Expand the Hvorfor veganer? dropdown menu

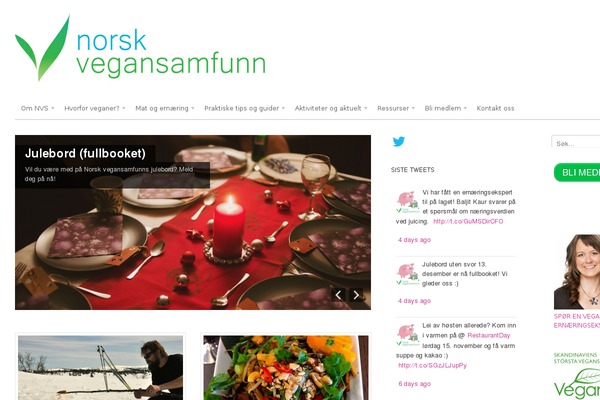click(x=95, y=108)
